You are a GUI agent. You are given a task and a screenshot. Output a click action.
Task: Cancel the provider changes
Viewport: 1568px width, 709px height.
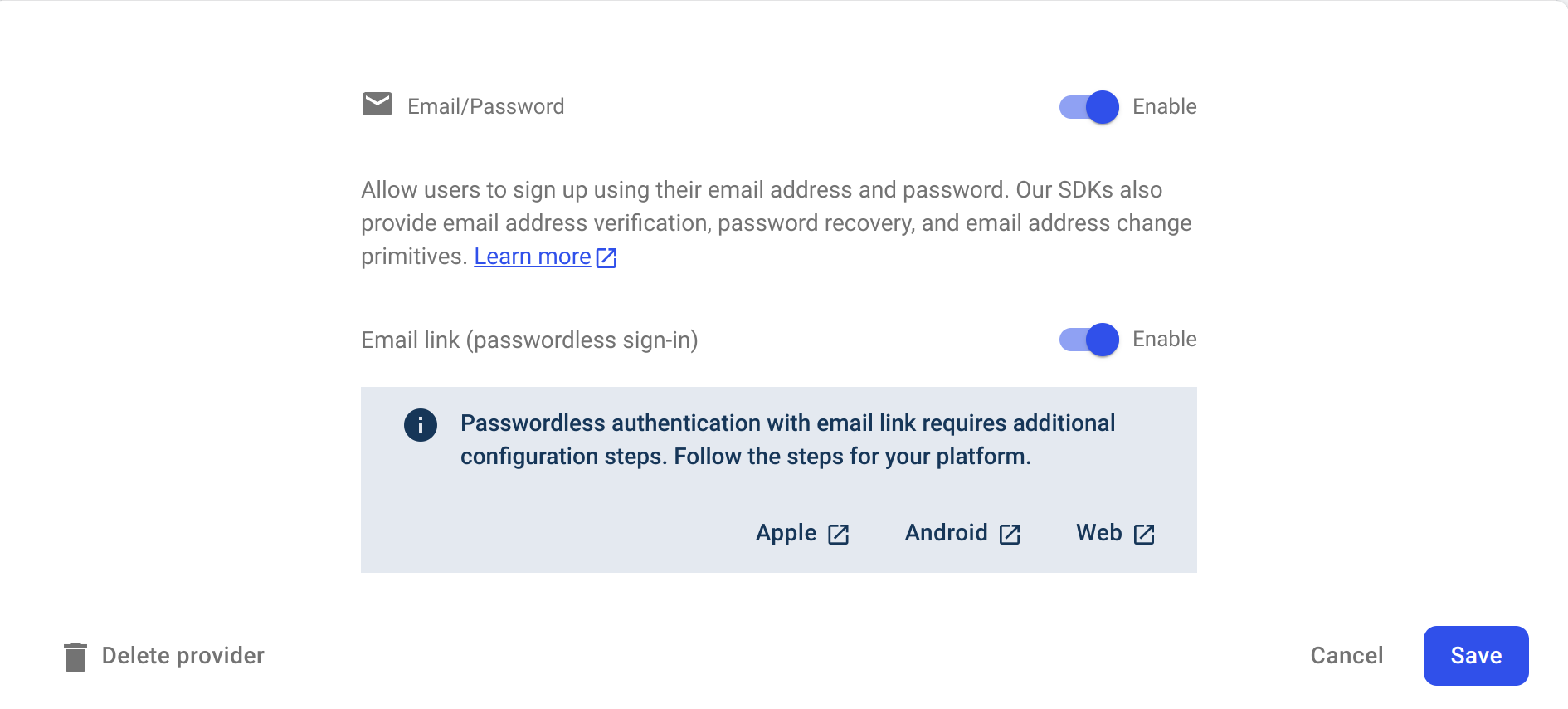(1346, 655)
